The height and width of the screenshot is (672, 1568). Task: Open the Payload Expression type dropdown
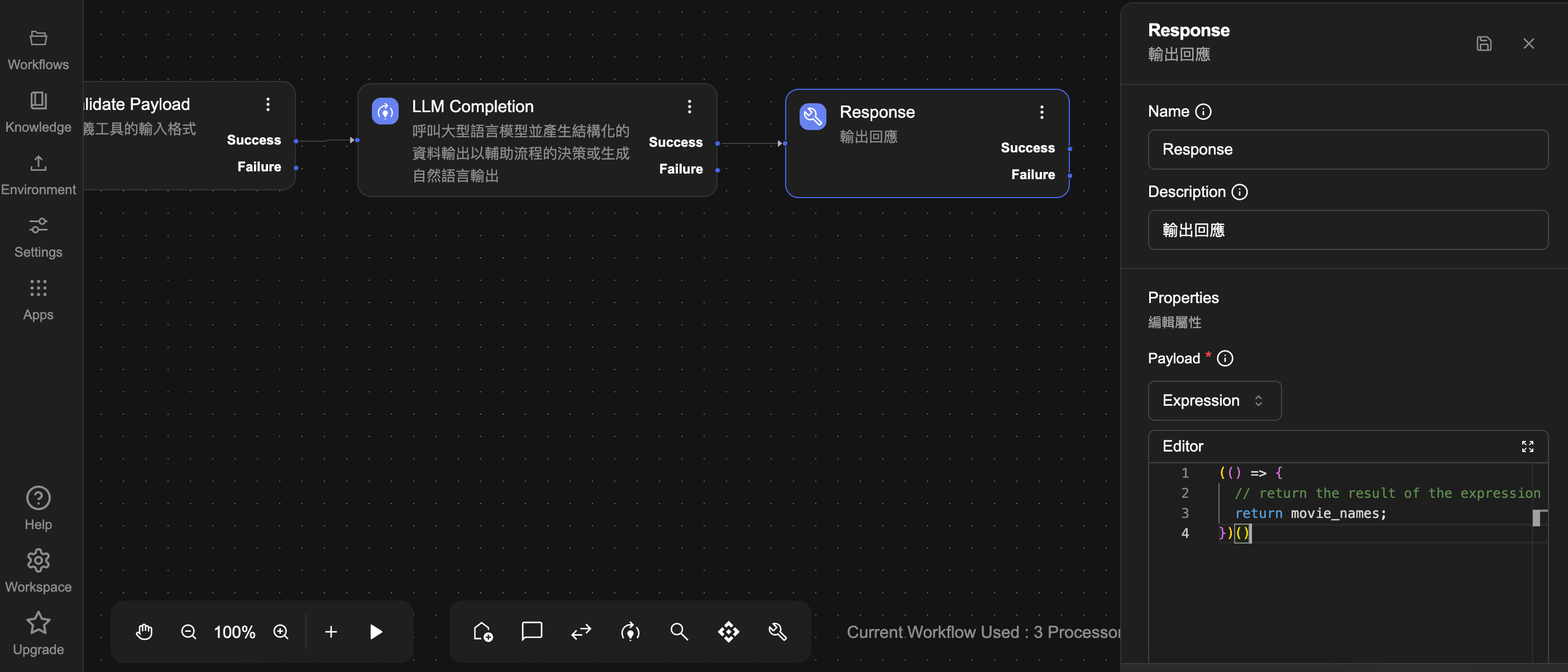[1214, 401]
